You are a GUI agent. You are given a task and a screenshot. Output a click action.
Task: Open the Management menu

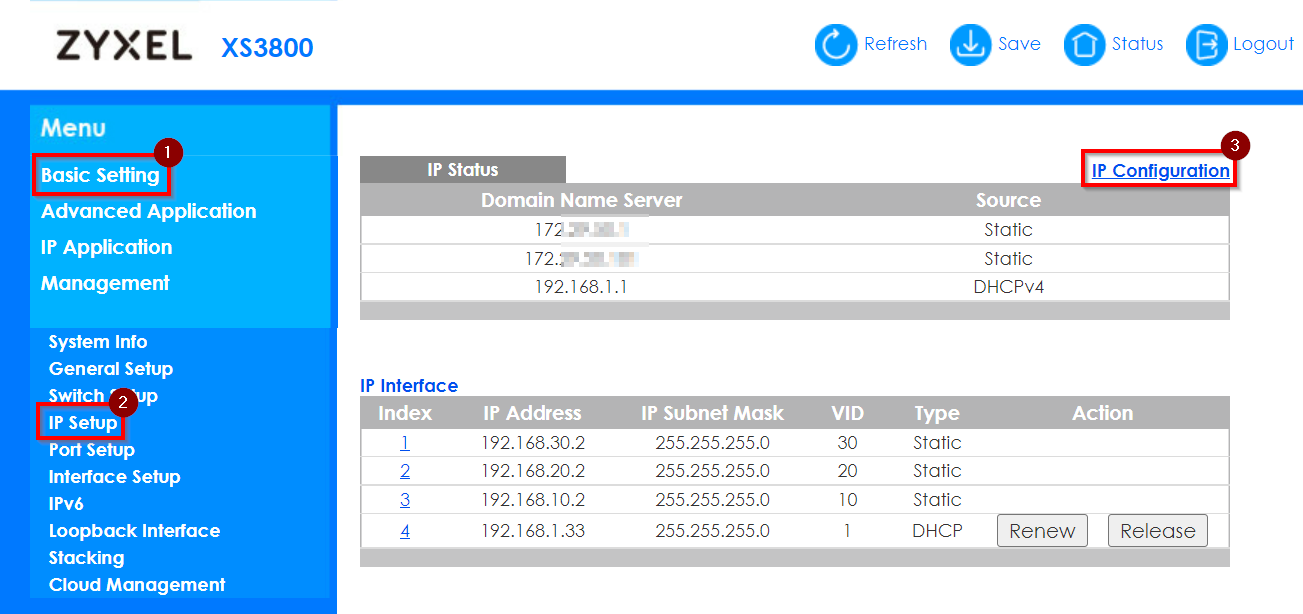tap(105, 283)
